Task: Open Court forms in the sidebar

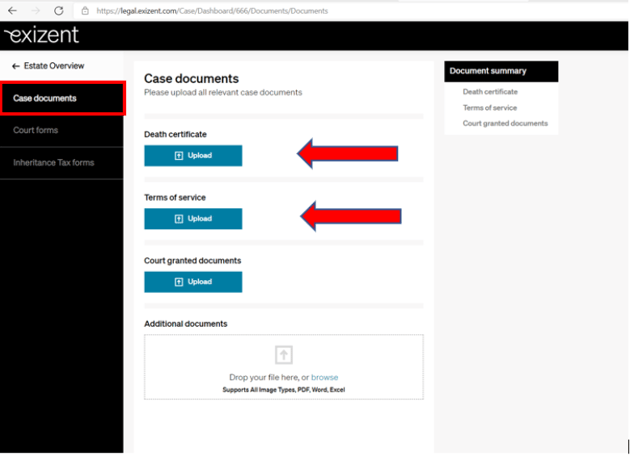Action: pyautogui.click(x=62, y=130)
